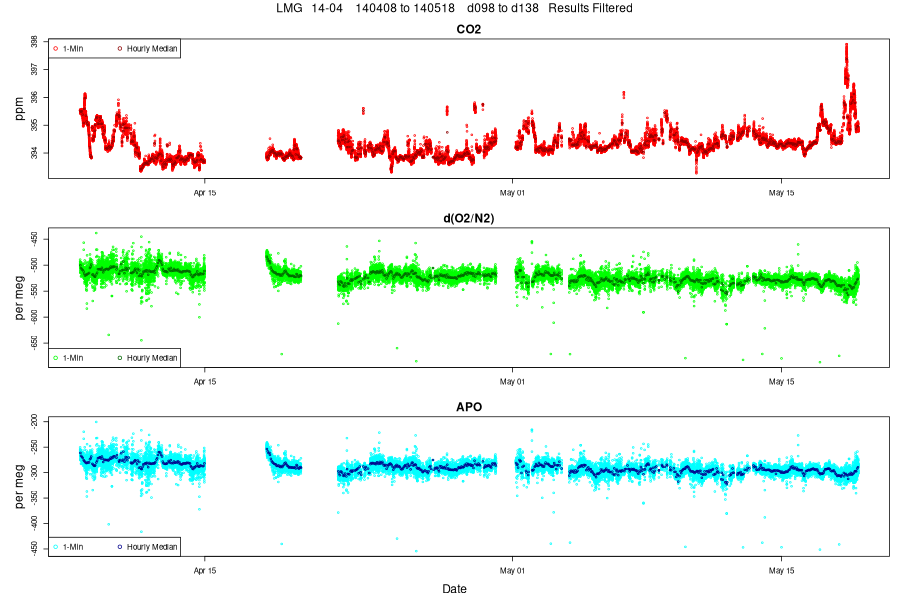The height and width of the screenshot is (600, 900).
Task: Click the -250 tick on APO y-axis
Action: pyautogui.click(x=34, y=447)
